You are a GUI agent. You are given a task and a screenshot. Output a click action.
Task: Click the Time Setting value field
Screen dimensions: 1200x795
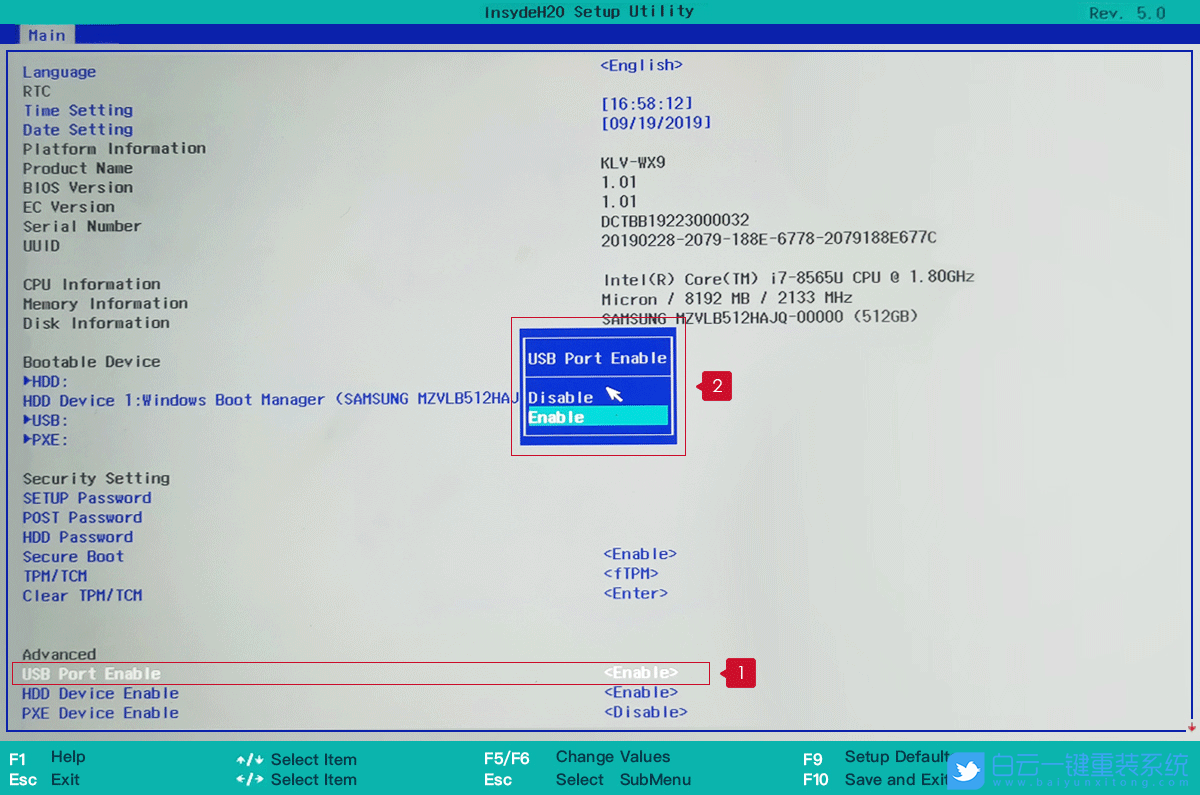point(647,103)
